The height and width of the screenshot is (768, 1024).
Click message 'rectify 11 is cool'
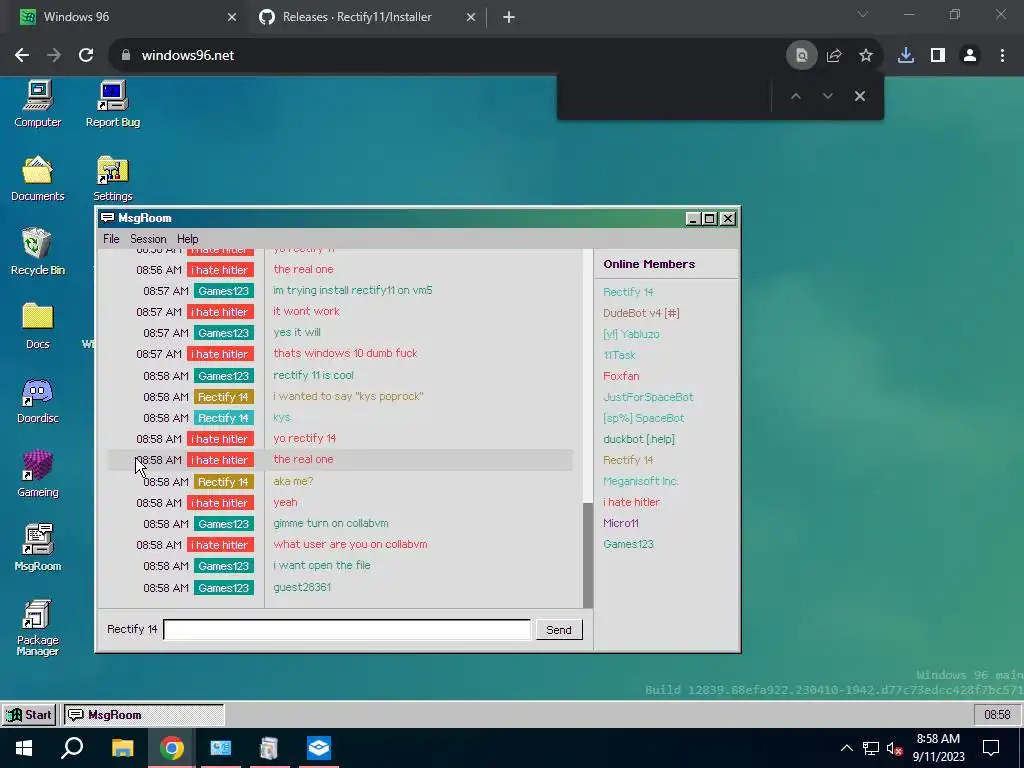click(313, 375)
